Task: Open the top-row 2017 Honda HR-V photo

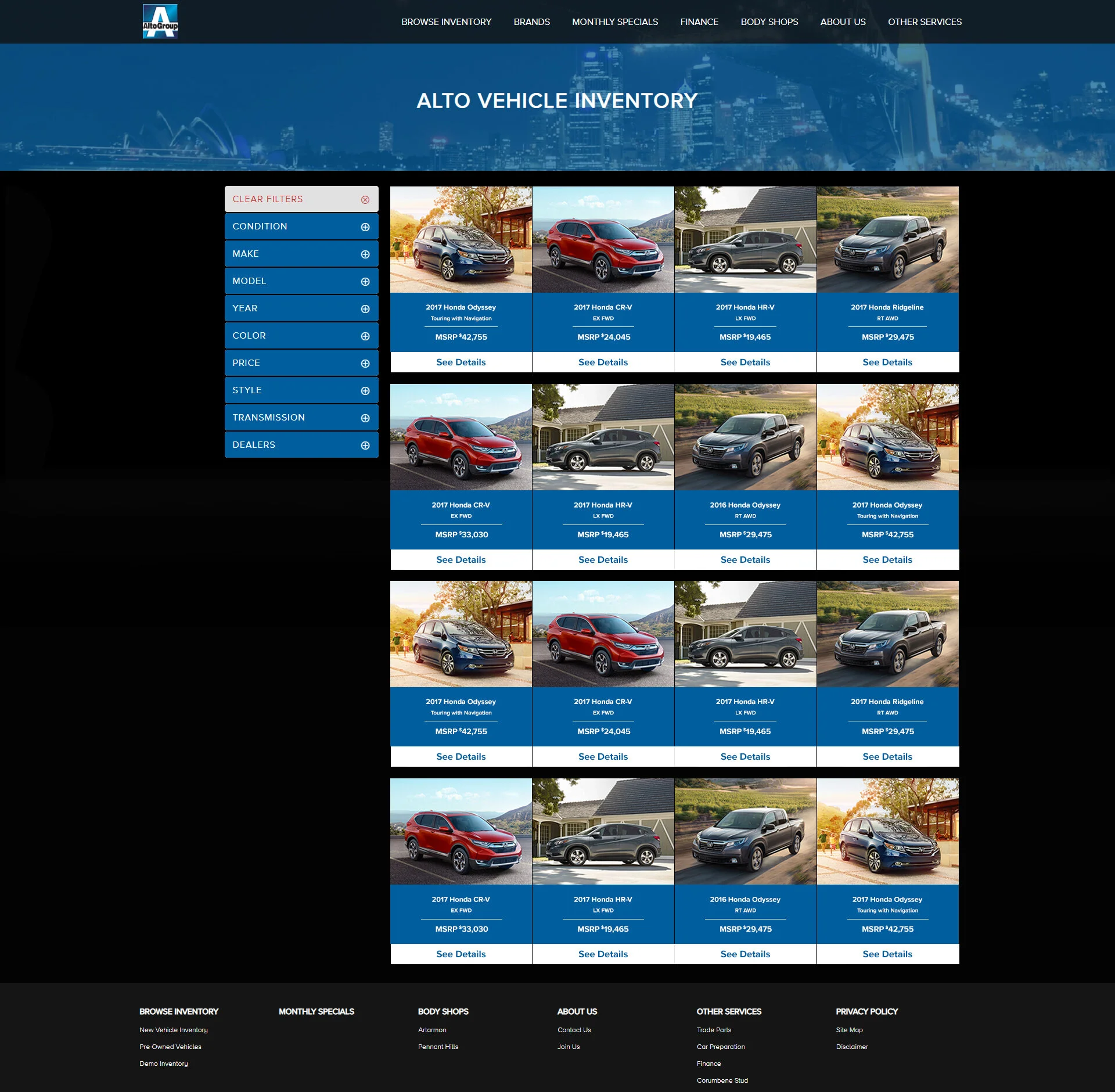Action: pyautogui.click(x=745, y=239)
